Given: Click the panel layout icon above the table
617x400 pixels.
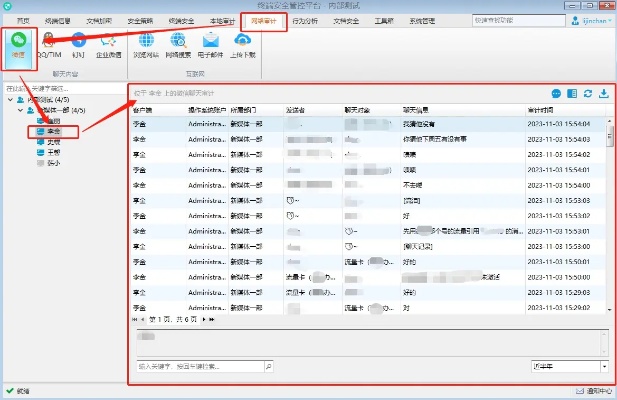Looking at the screenshot, I should pos(572,94).
